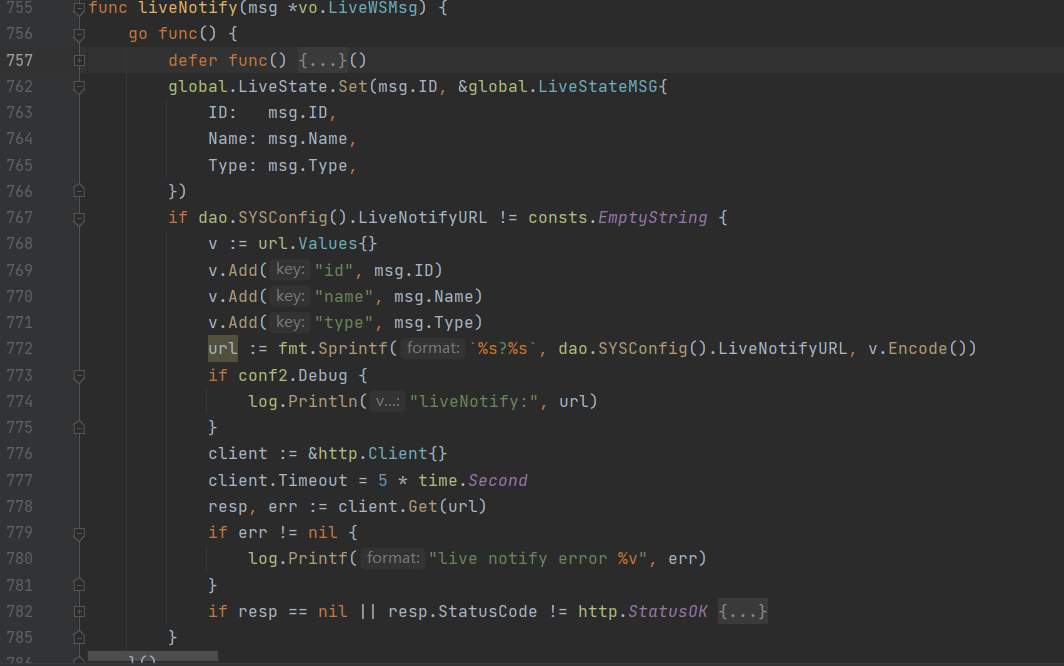
Task: Click global.LiveState.Set call
Action: 268,87
